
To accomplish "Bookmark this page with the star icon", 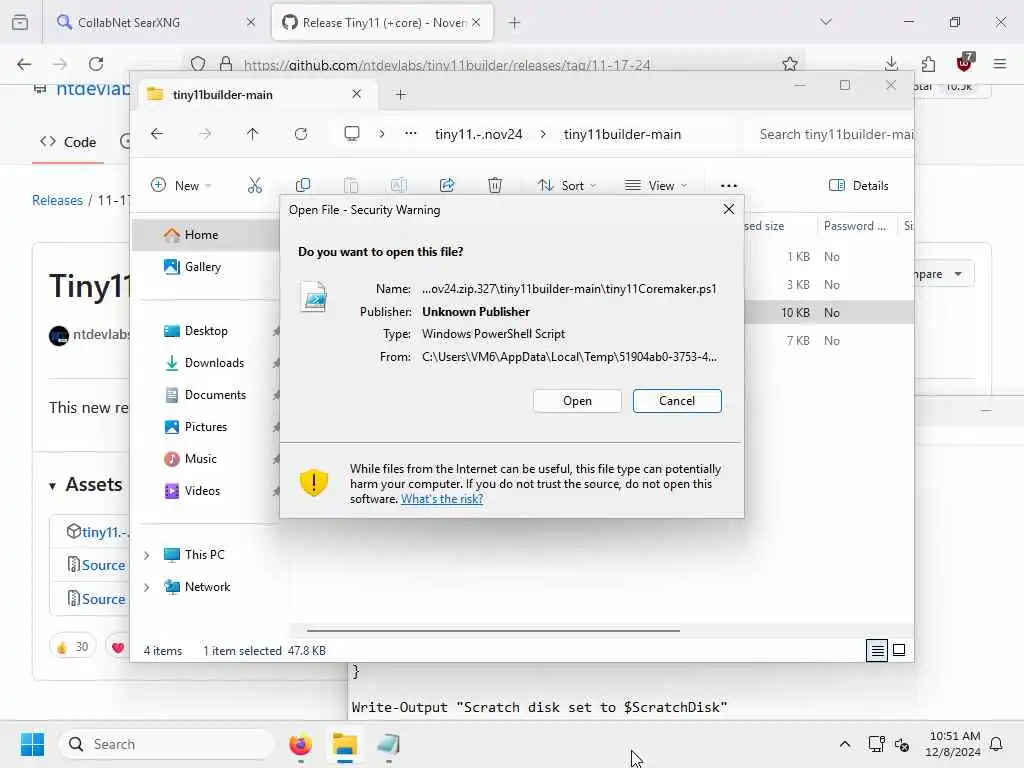I will click(x=790, y=64).
